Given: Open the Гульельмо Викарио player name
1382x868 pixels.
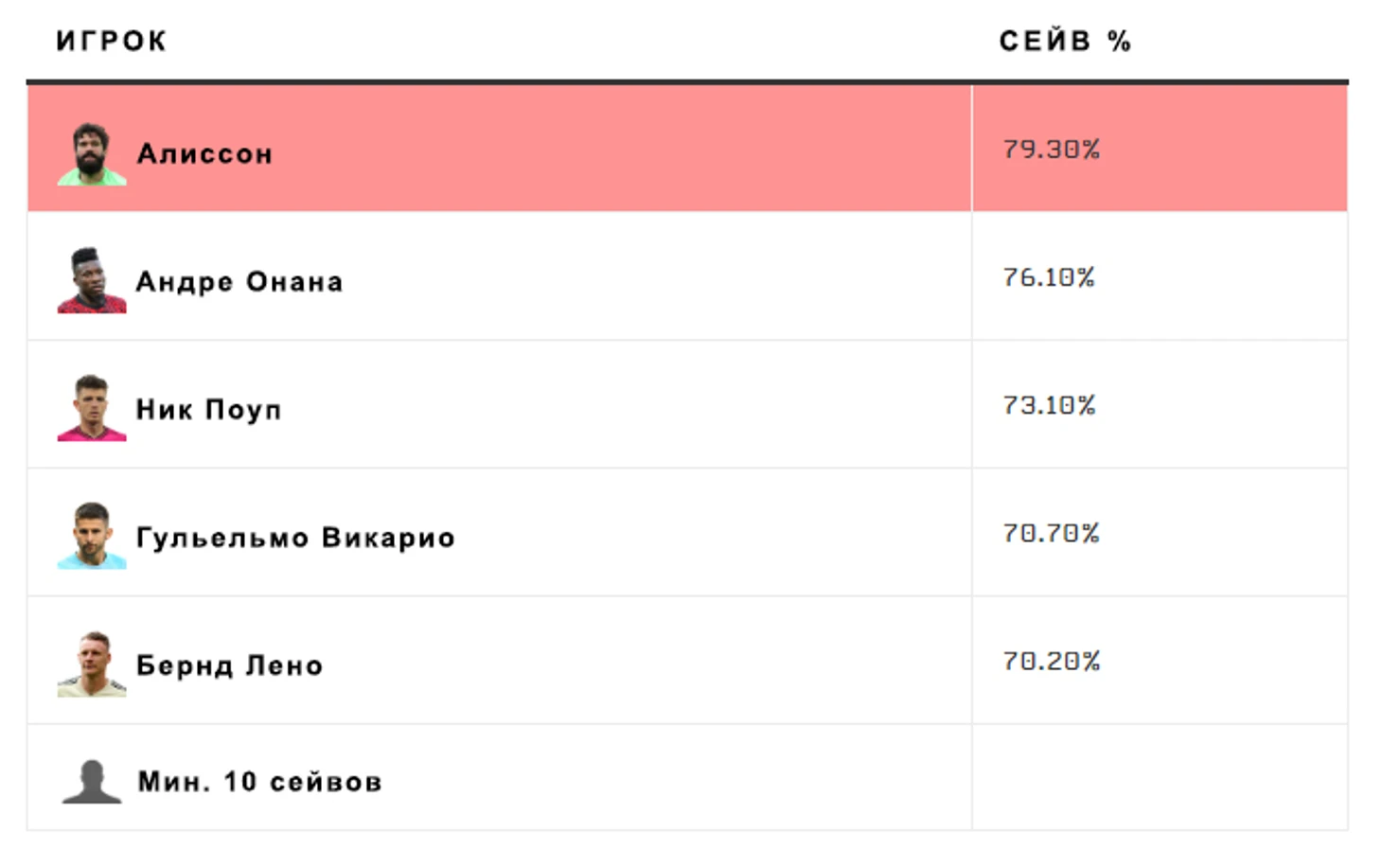Looking at the screenshot, I should [295, 537].
